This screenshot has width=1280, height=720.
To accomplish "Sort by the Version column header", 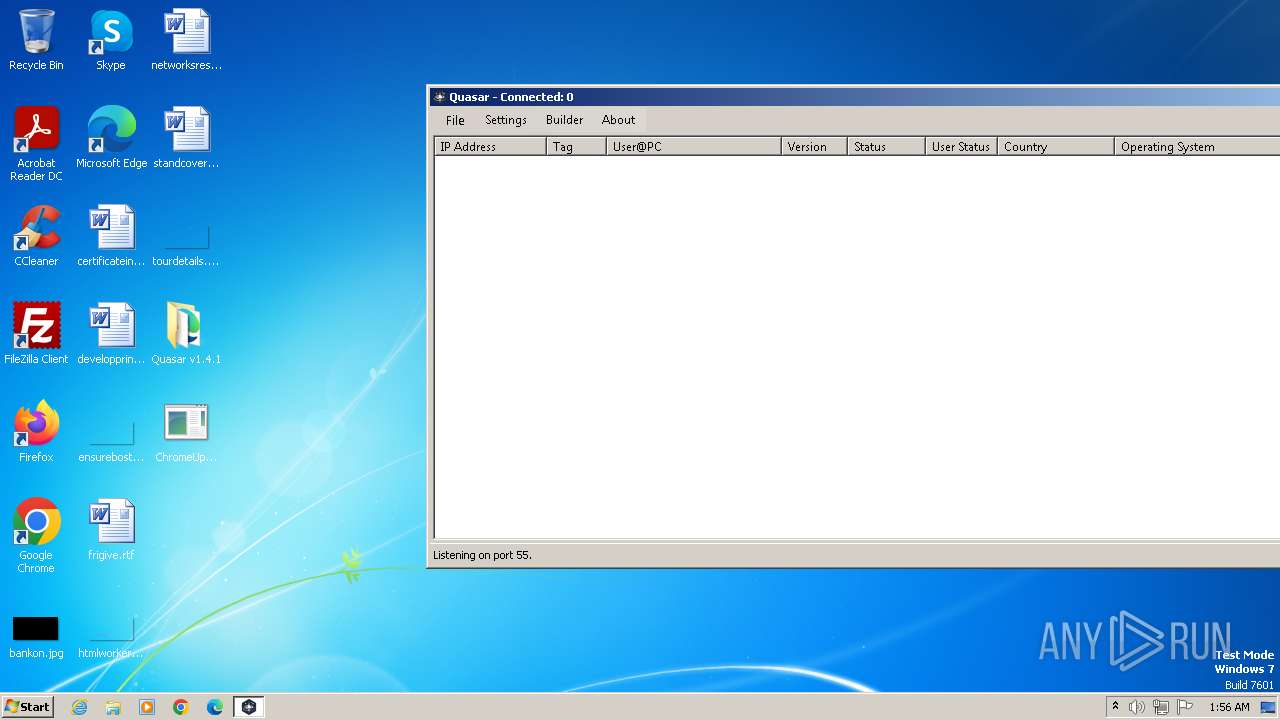I will coord(814,146).
